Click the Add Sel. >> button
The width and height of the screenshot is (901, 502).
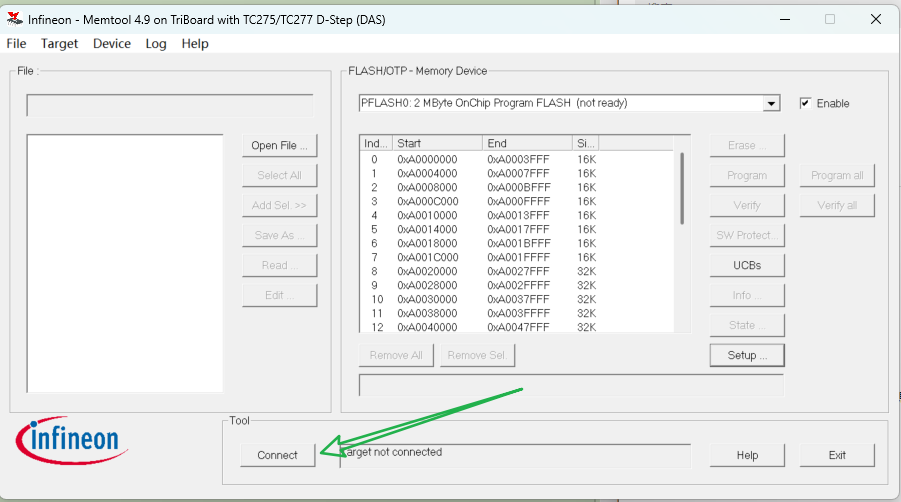[x=279, y=205]
